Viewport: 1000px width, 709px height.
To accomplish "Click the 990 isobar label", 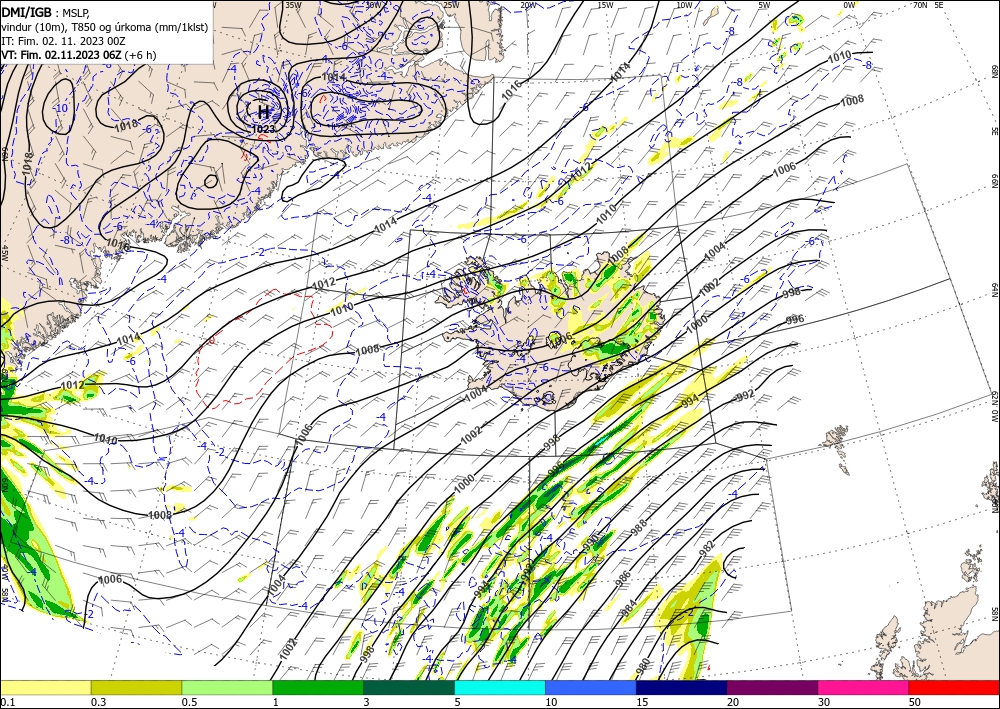I will click(591, 541).
